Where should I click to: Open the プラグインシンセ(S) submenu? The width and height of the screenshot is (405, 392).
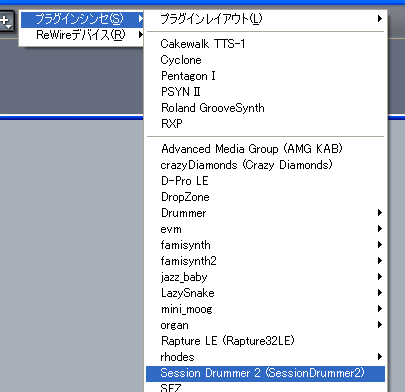click(x=82, y=19)
